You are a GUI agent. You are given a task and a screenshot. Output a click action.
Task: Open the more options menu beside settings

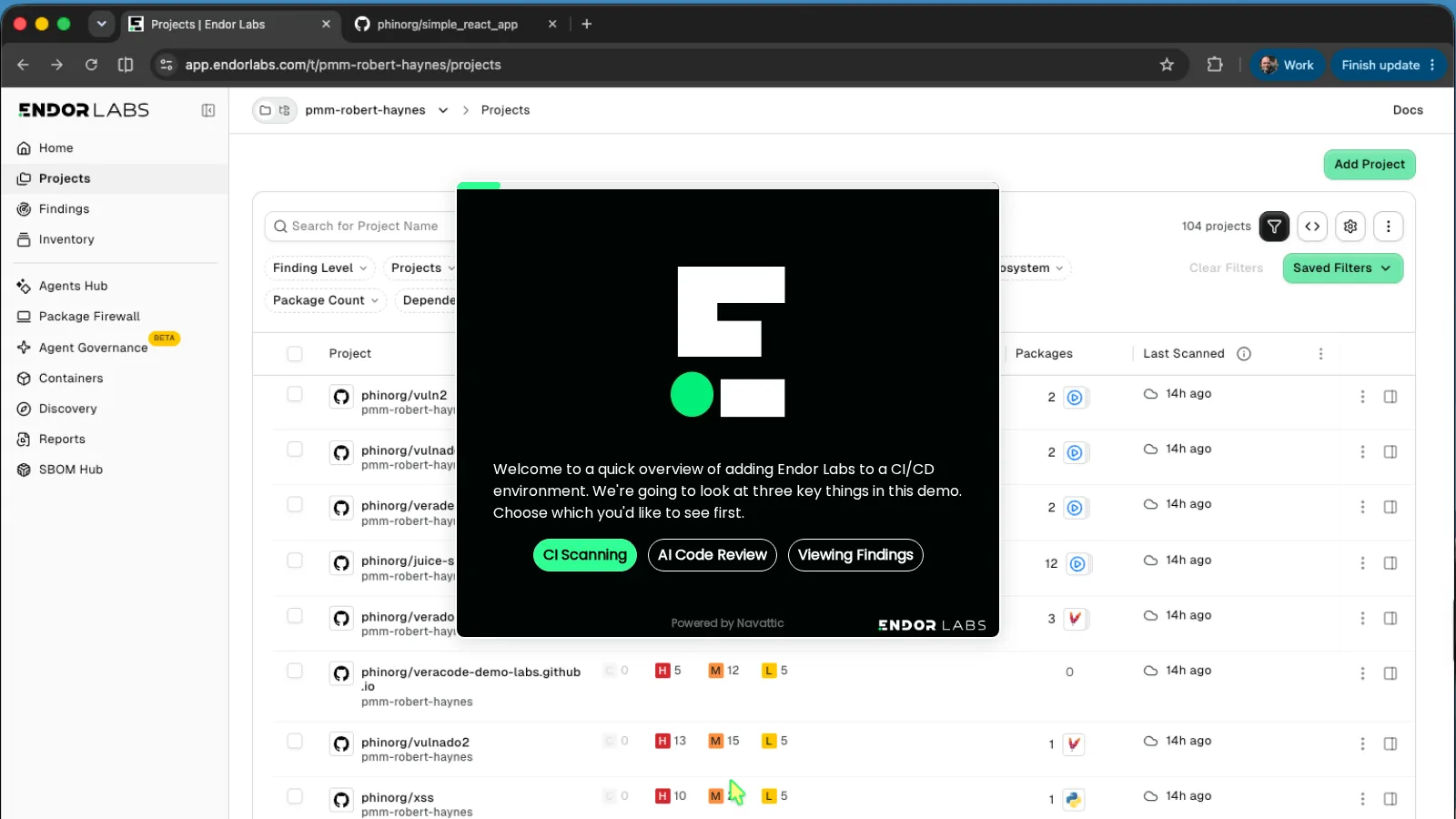[x=1389, y=227]
